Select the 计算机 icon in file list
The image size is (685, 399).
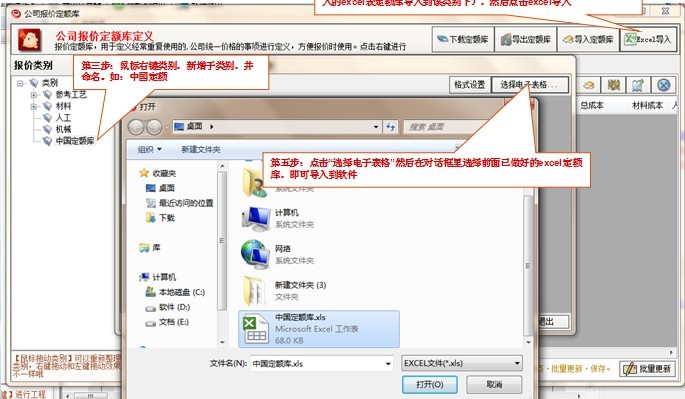pyautogui.click(x=256, y=218)
